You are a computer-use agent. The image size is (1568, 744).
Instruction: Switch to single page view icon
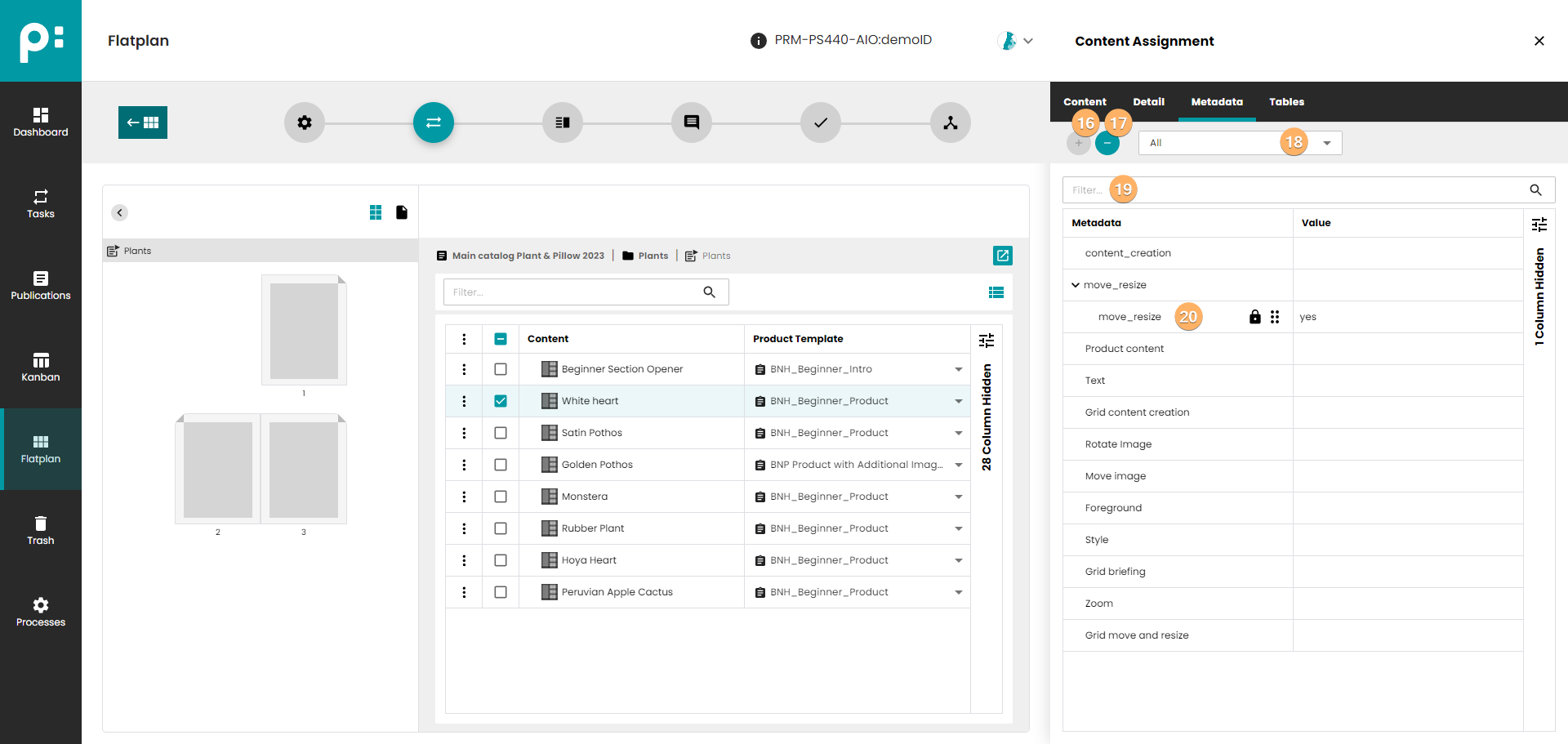(x=402, y=212)
